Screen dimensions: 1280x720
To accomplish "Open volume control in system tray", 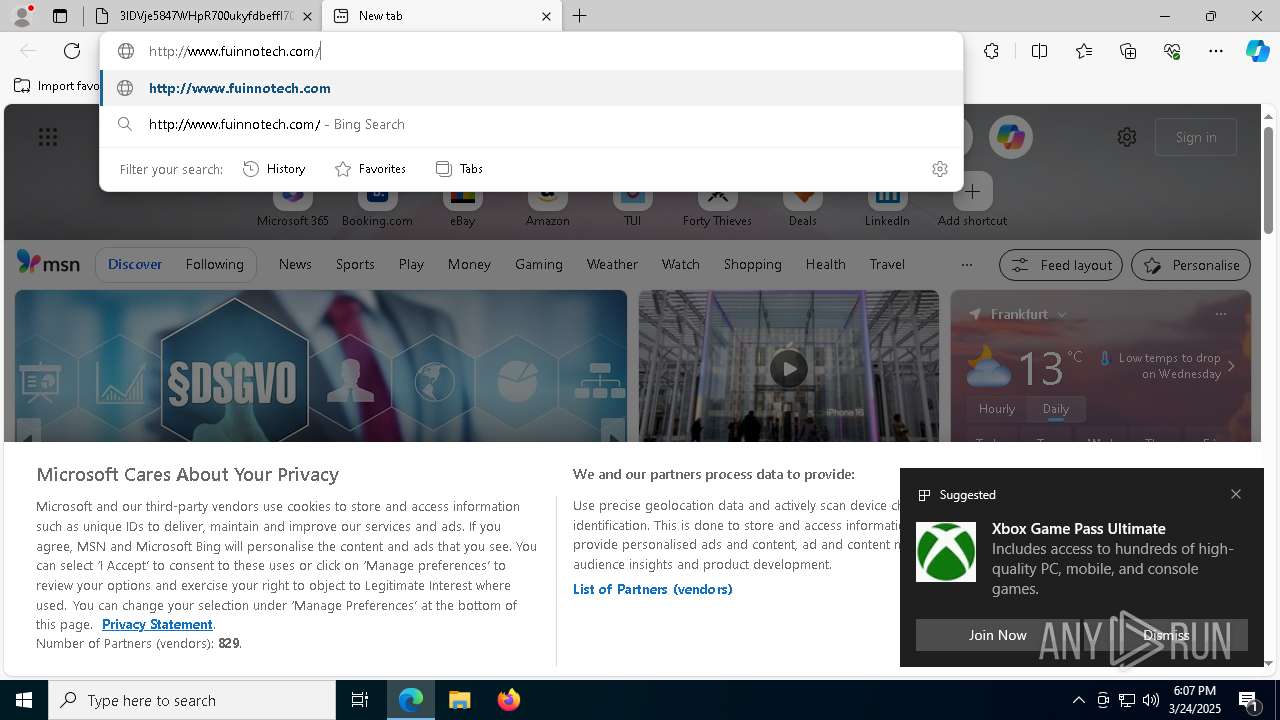I will tap(1150, 700).
